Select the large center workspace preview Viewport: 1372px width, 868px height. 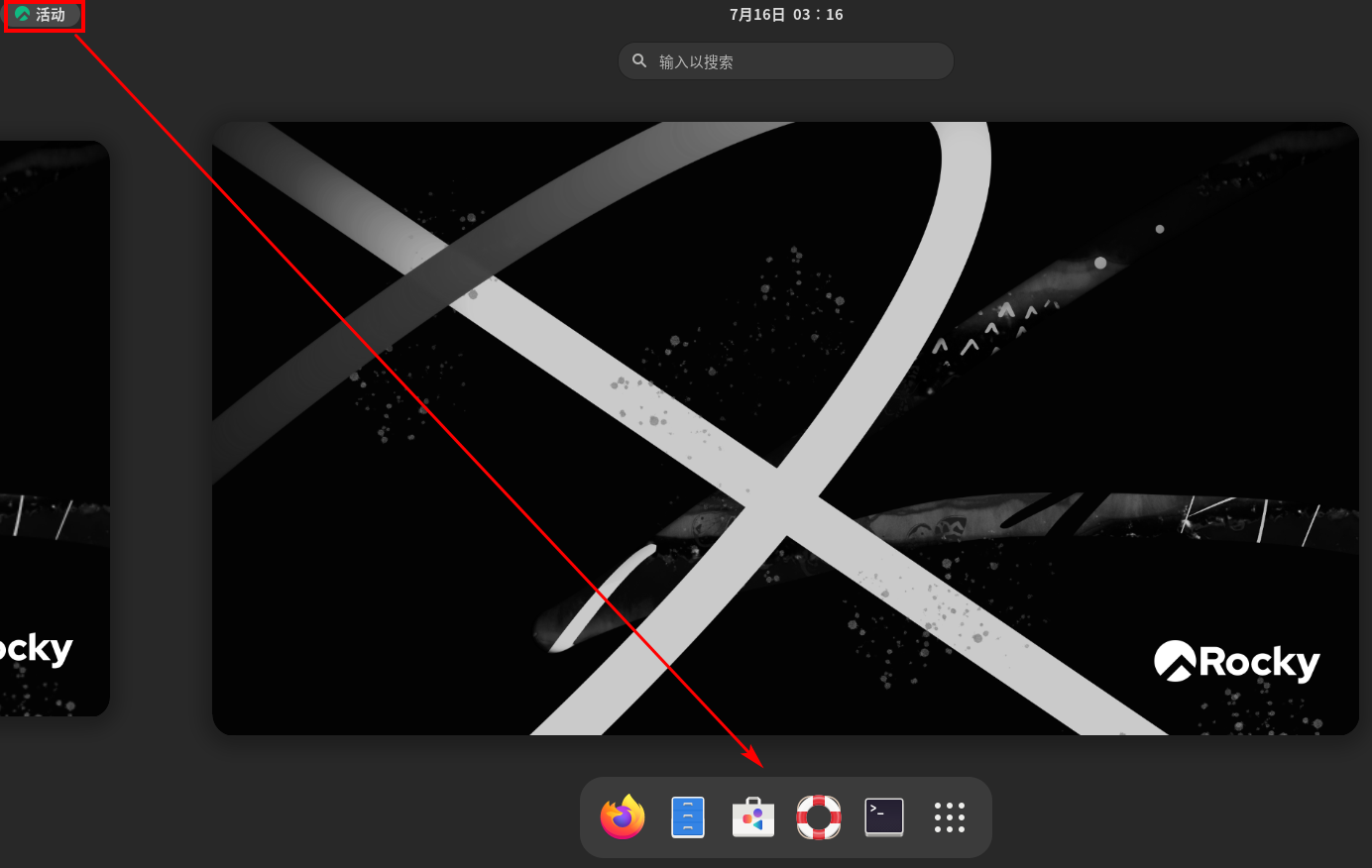[x=785, y=428]
